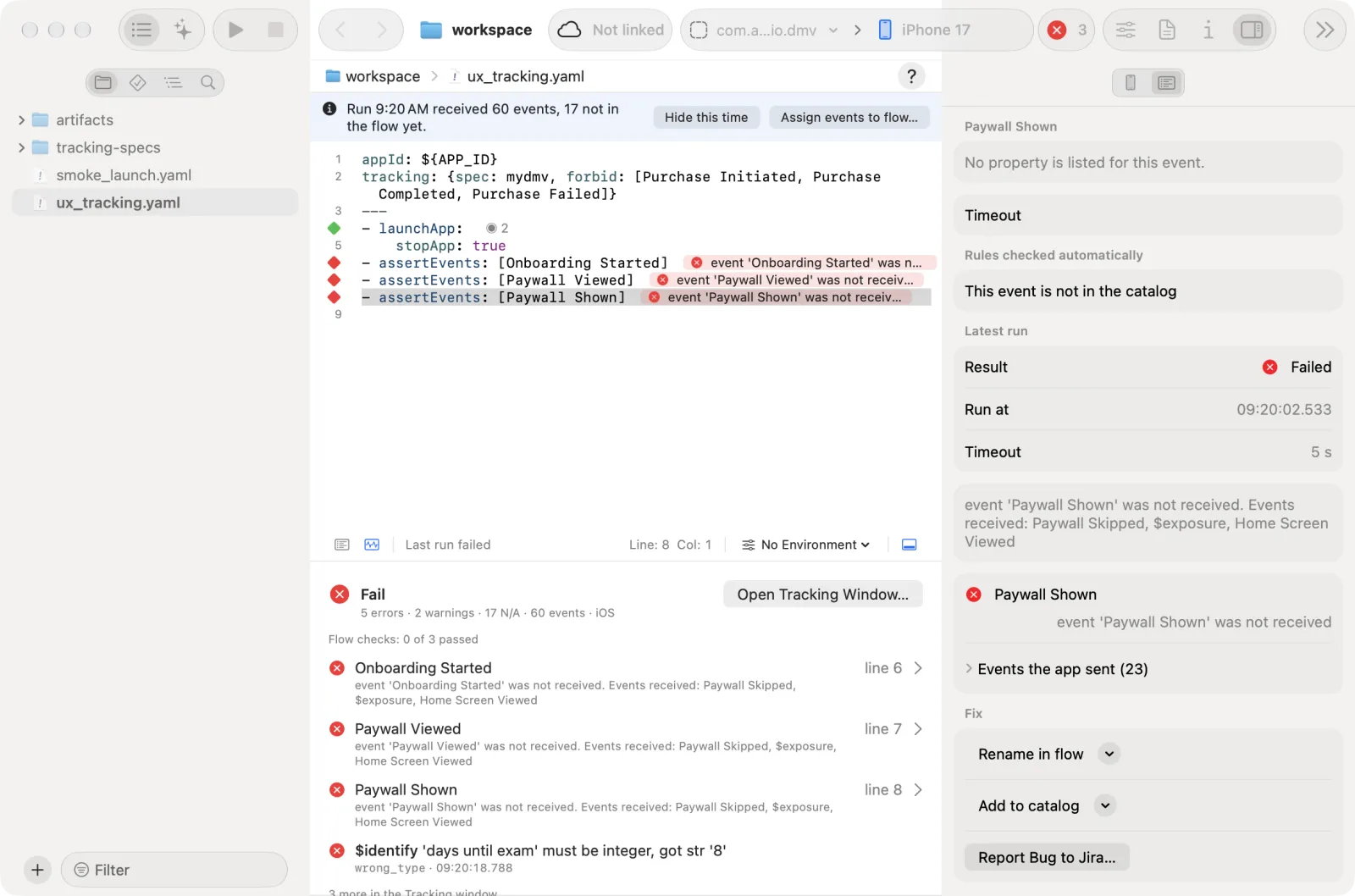Click the list view toolbar icon

[x=141, y=30]
